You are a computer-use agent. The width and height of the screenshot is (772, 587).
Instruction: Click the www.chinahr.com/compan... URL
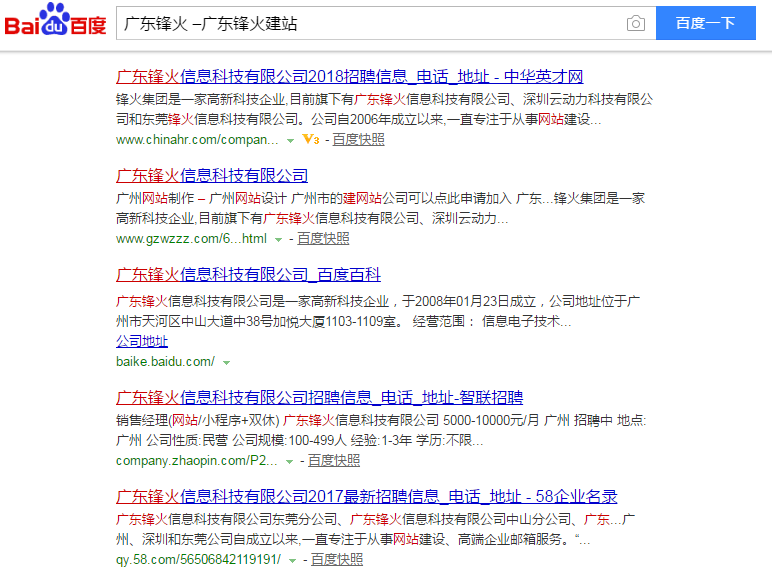tap(197, 140)
